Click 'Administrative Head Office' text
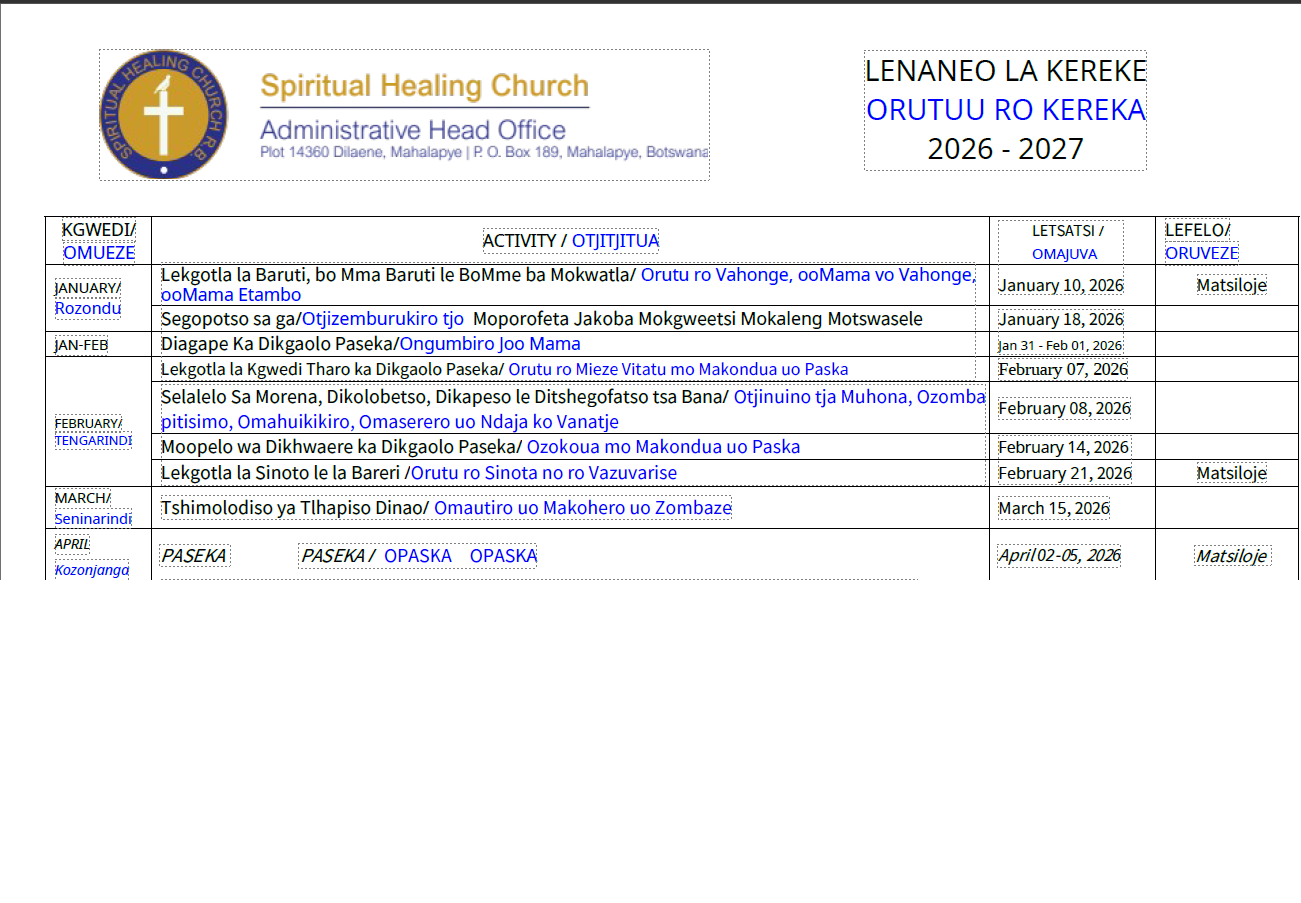 click(x=413, y=130)
